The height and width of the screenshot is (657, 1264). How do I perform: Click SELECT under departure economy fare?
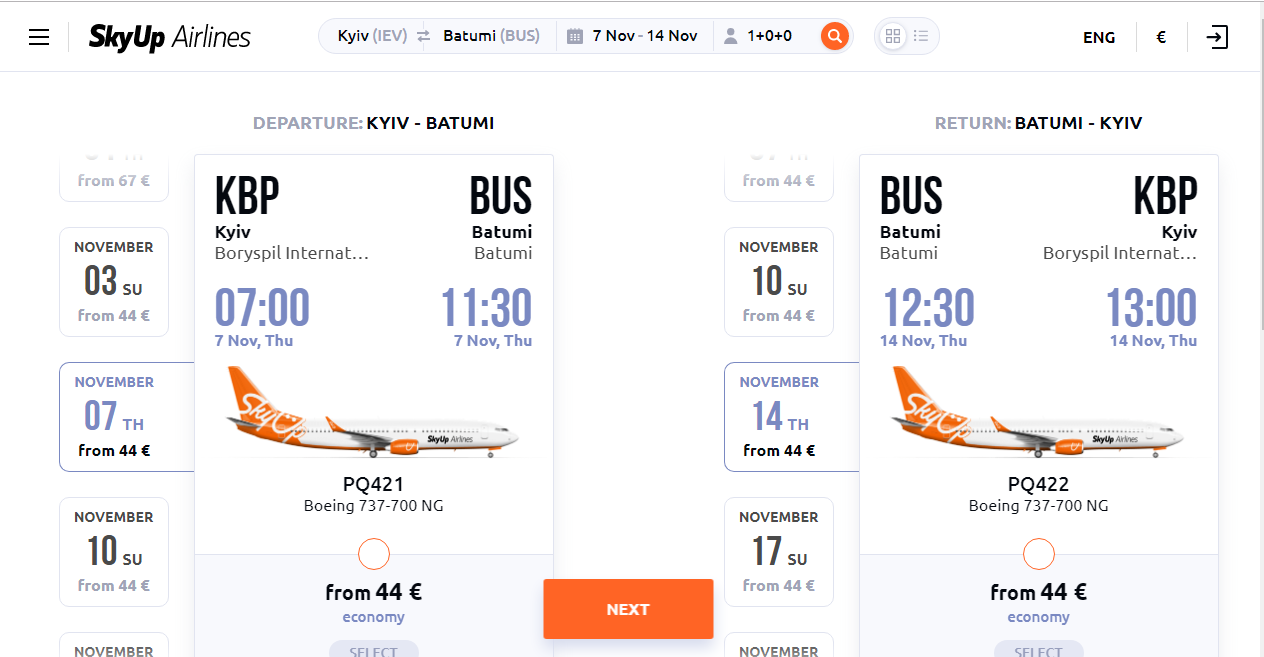373,649
